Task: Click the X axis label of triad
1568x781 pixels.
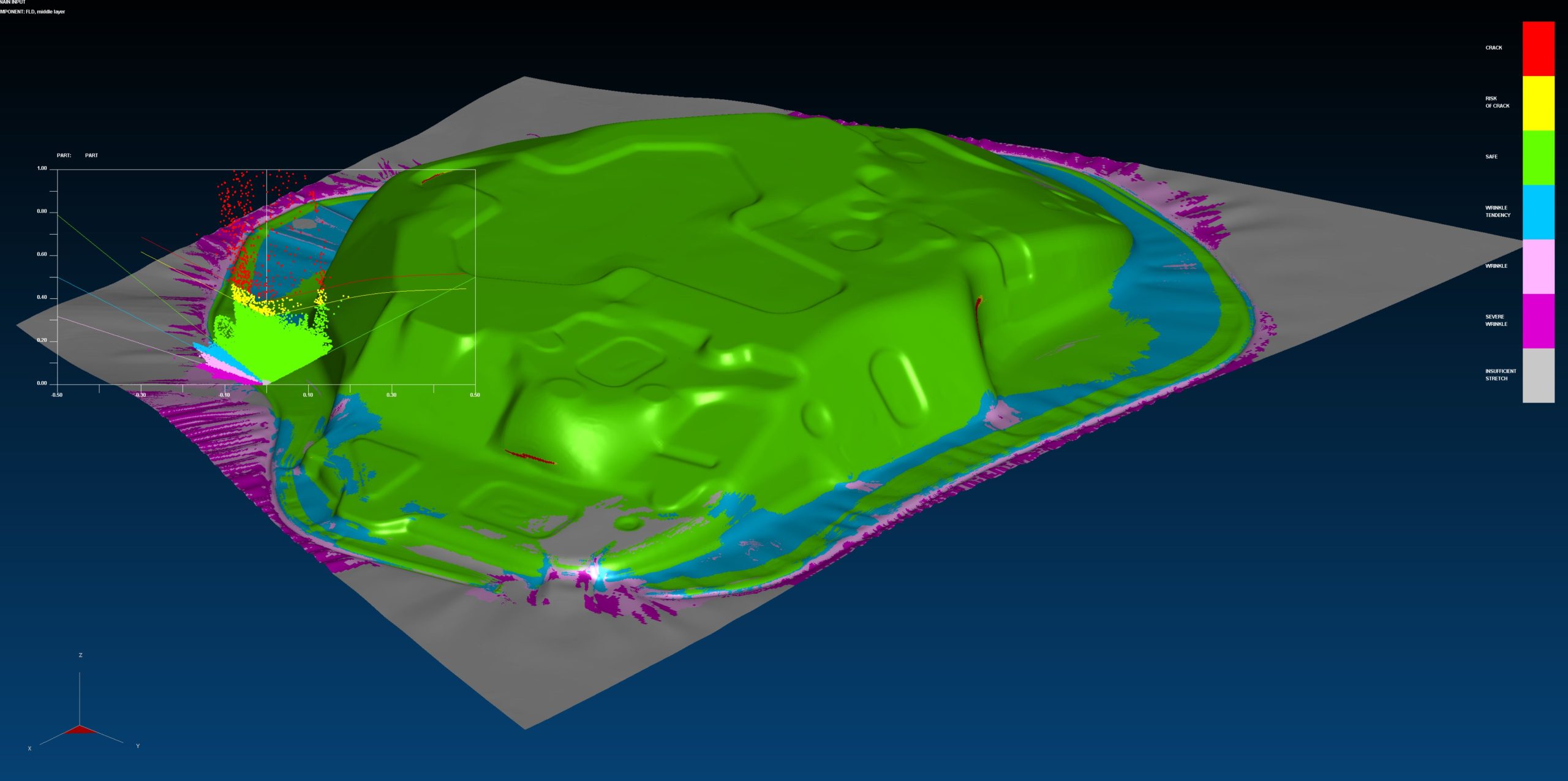Action: [29, 749]
